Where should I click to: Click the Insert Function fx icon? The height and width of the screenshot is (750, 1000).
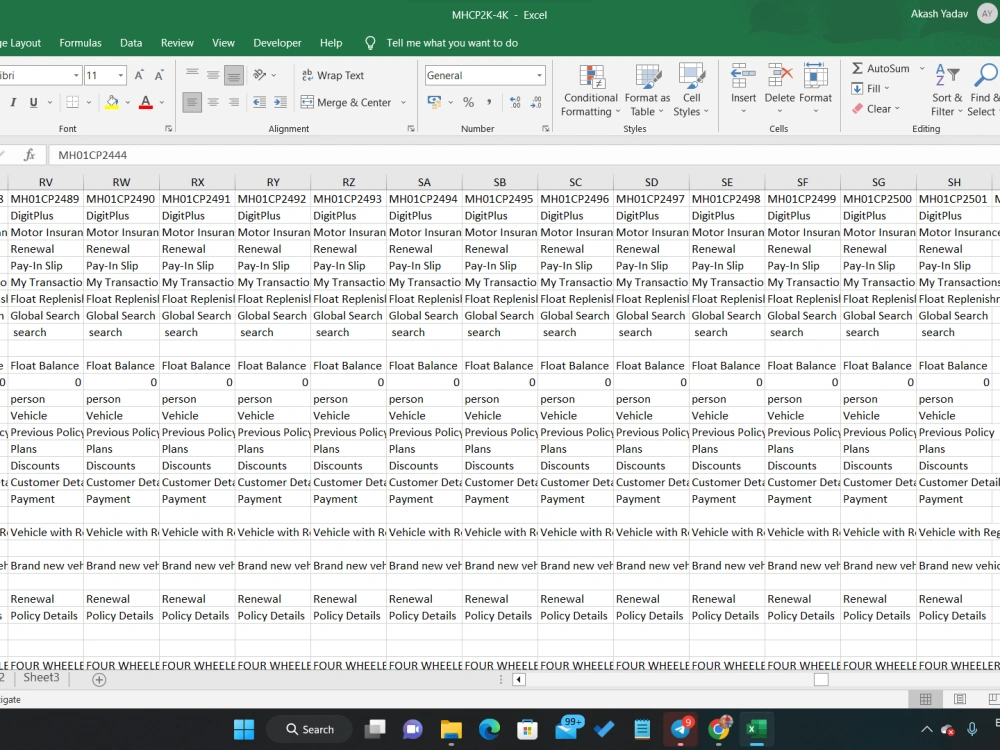[29, 155]
